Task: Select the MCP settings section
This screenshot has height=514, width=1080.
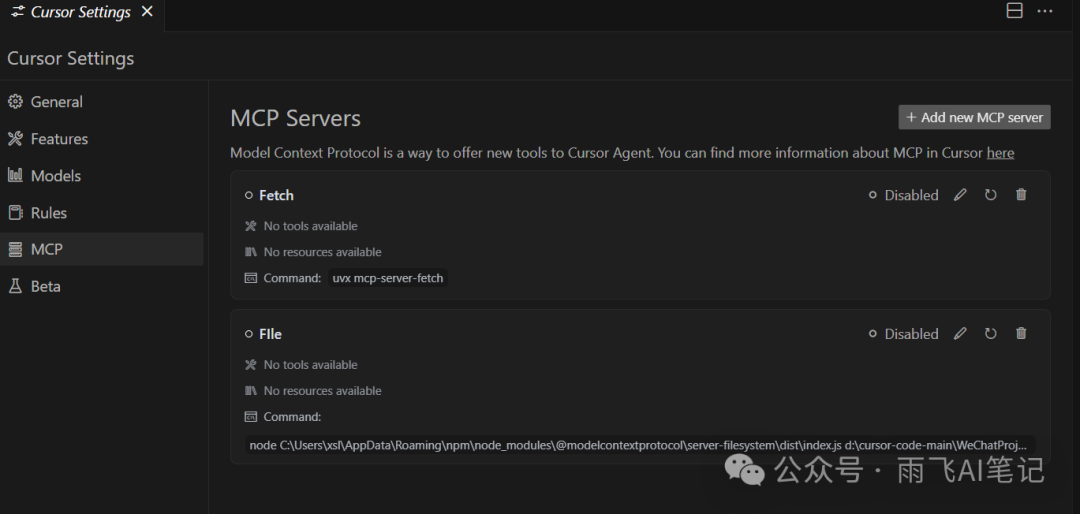Action: pos(102,249)
